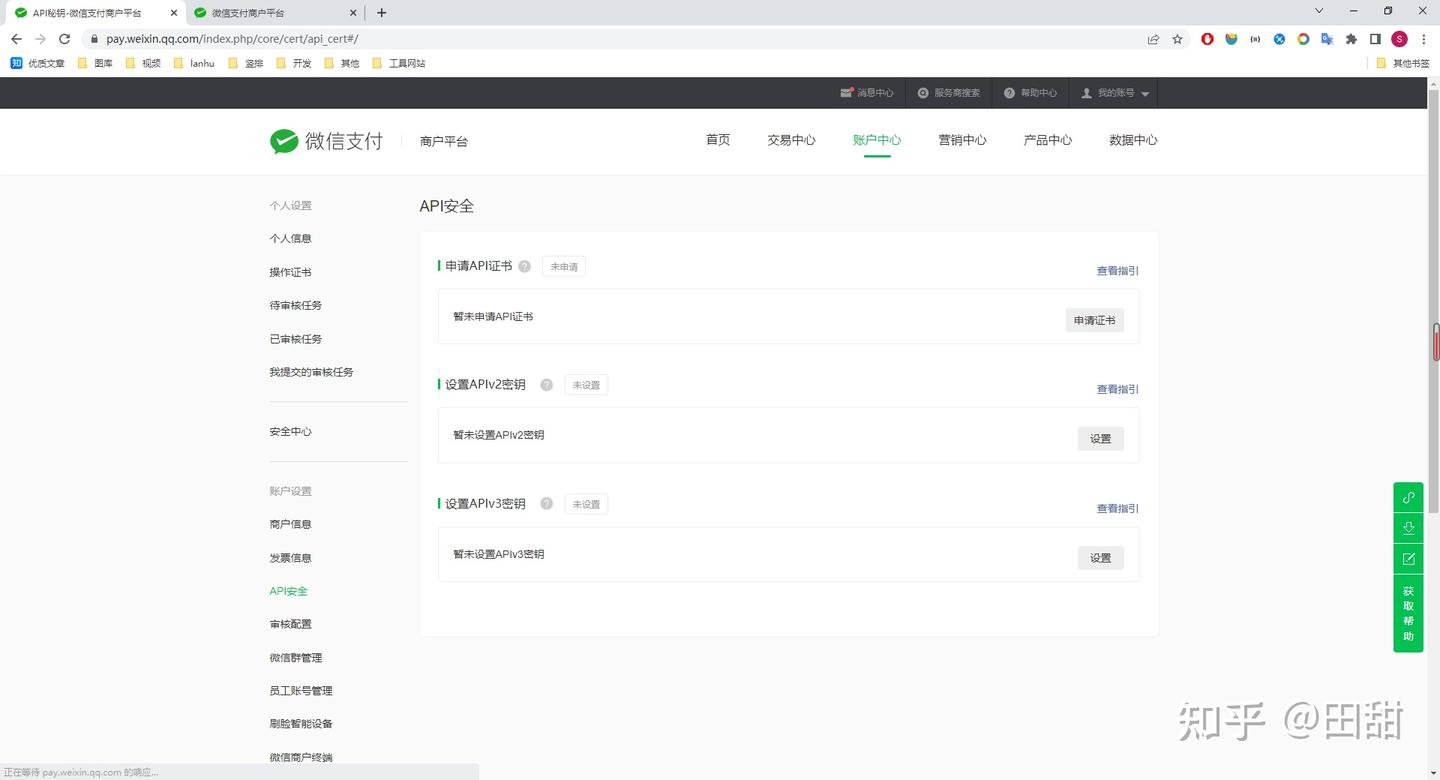1440x780 pixels.
Task: Click the green floating download icon
Action: coord(1408,528)
